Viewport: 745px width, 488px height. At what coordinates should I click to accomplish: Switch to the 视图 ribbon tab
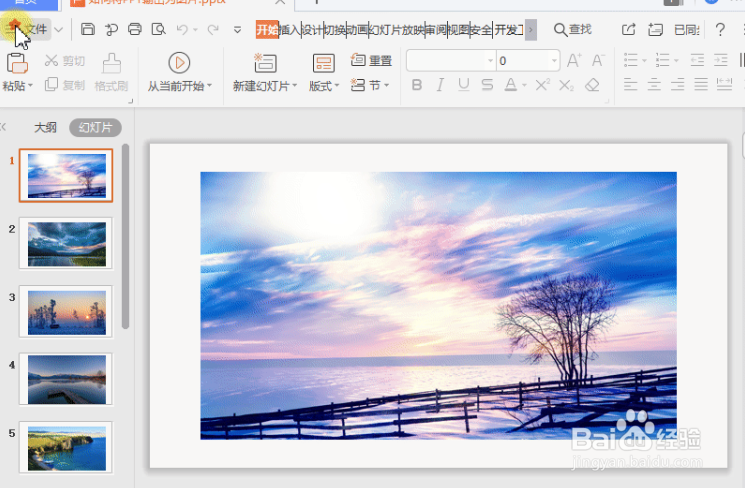458,30
